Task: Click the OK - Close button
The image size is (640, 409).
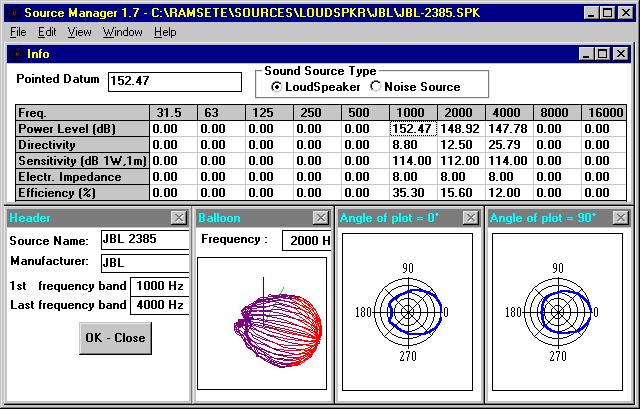Action: (116, 338)
